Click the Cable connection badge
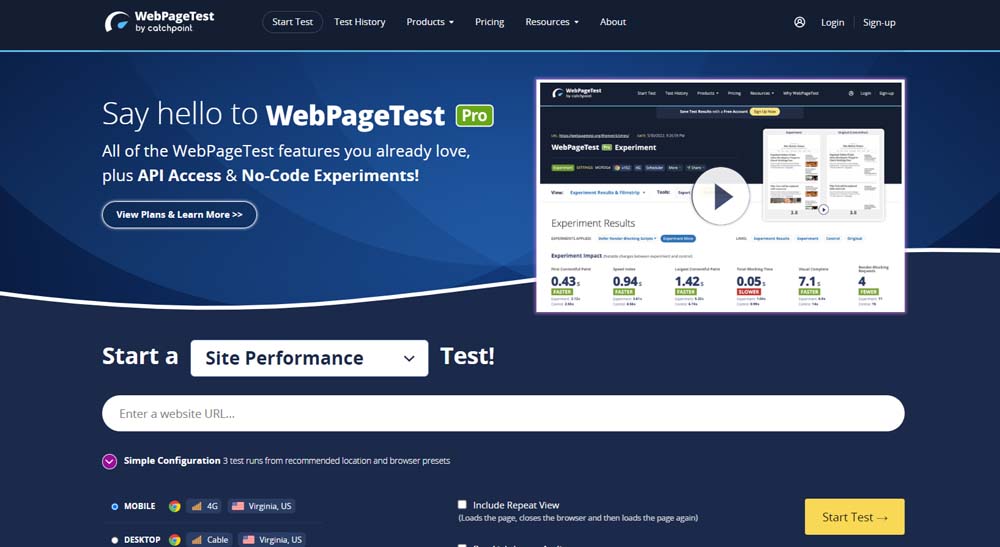 (210, 539)
